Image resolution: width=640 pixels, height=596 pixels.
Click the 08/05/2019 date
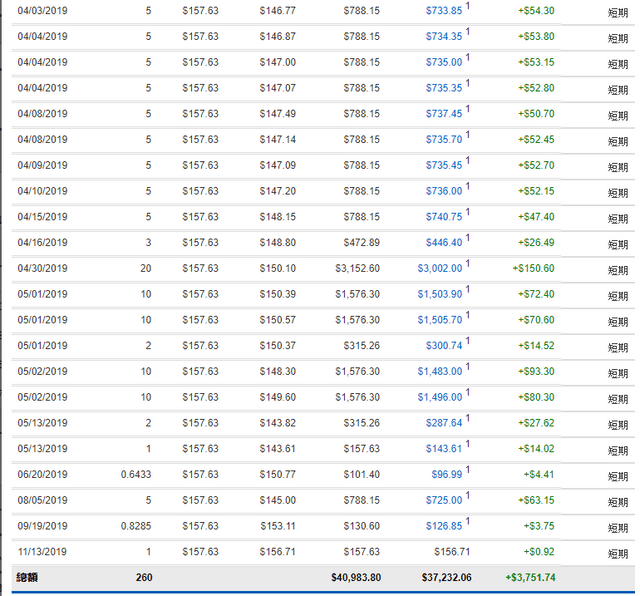tap(42, 500)
